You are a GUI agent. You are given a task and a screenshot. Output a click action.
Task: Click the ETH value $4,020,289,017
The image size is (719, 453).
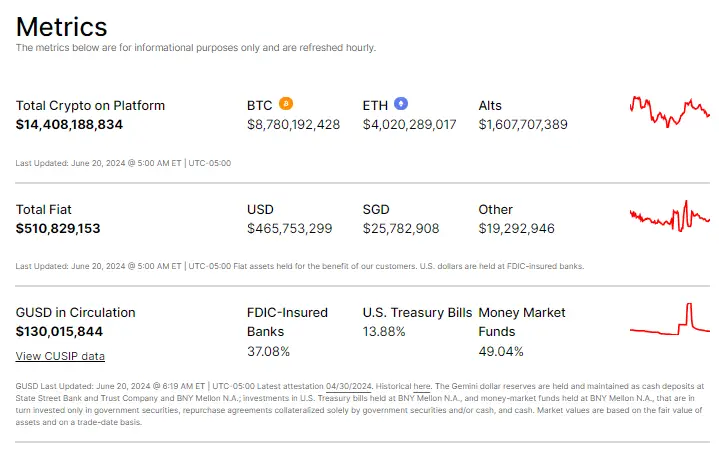pos(409,125)
